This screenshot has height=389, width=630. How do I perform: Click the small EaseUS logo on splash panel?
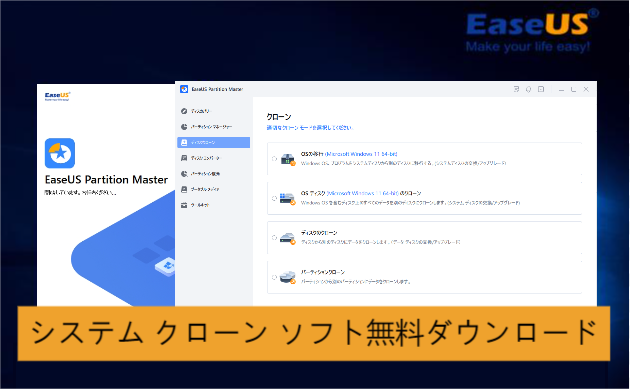[x=57, y=96]
